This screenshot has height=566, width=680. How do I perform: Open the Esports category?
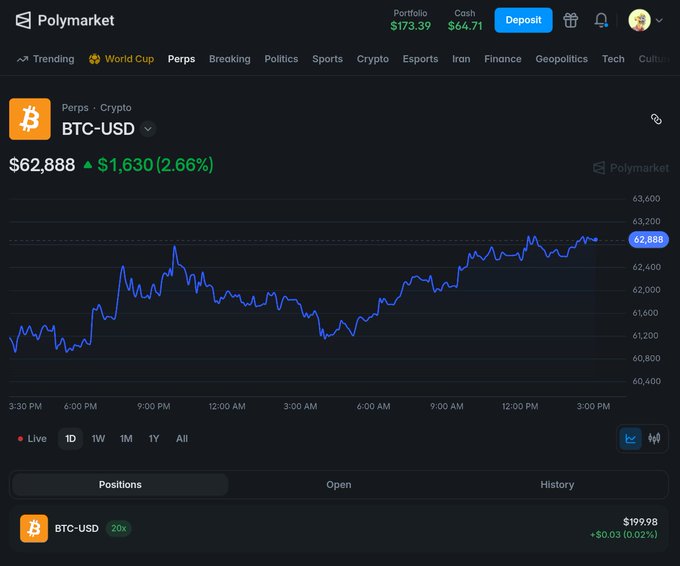click(420, 59)
